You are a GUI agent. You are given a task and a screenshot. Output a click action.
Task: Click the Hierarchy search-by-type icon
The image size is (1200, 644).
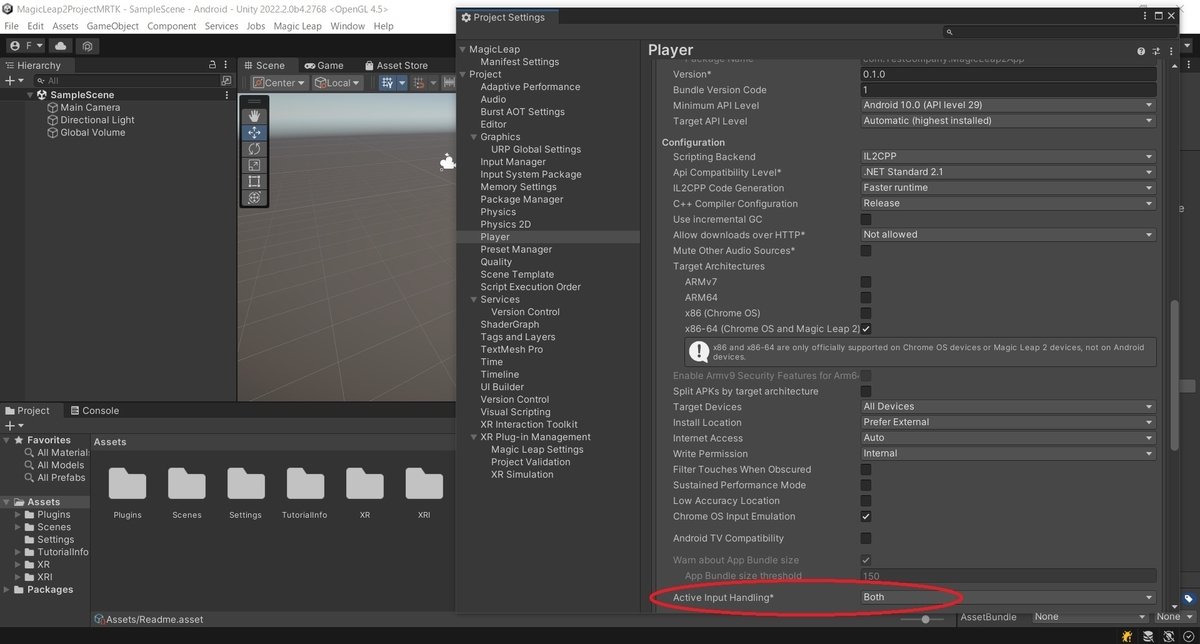pos(226,80)
